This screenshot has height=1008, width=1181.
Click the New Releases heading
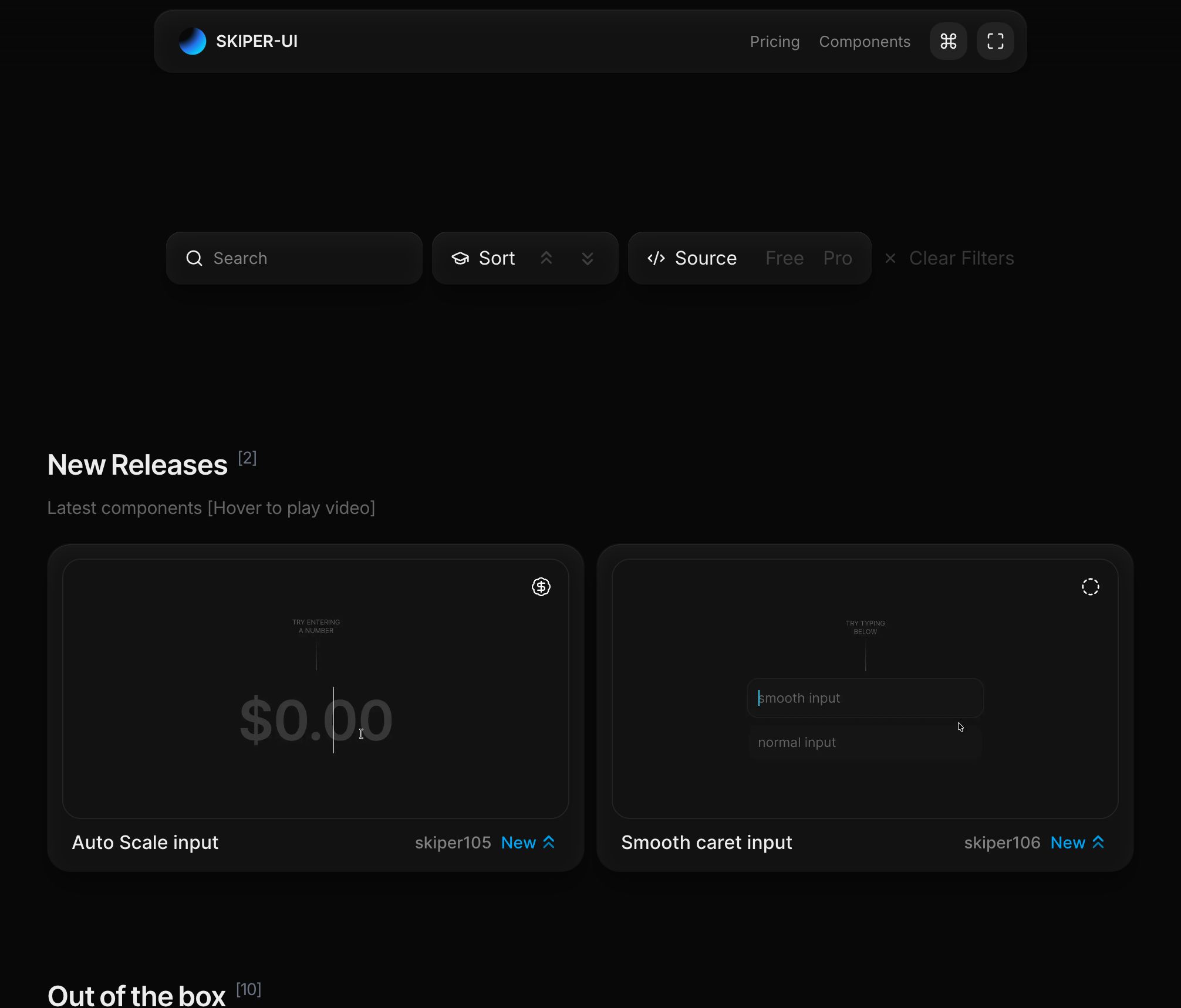pos(137,465)
